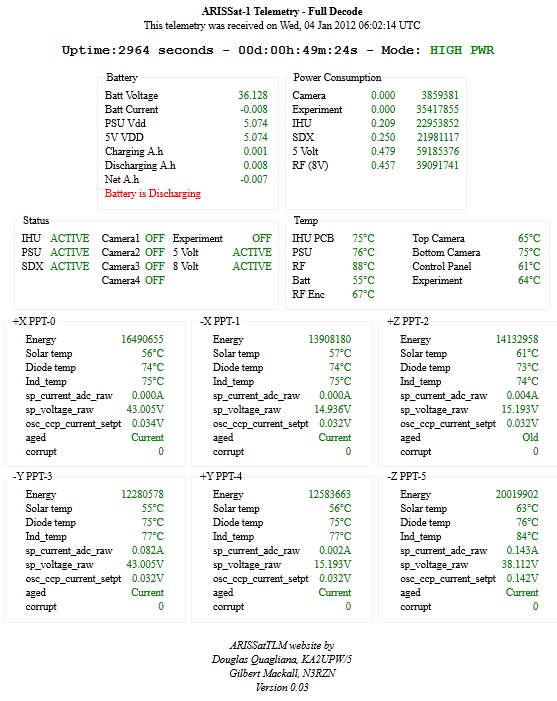Click the RF (8V) power consumption value
Viewport: 557px width, 701px height.
click(383, 165)
